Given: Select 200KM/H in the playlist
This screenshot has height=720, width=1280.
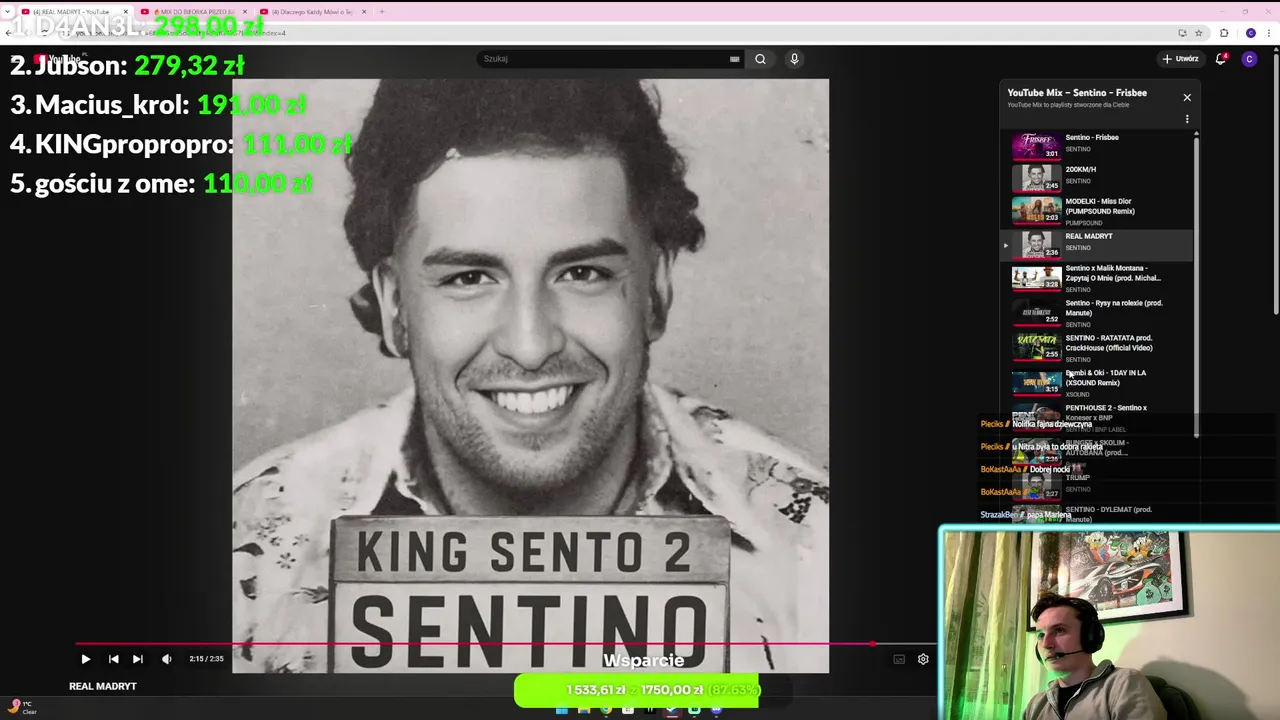Looking at the screenshot, I should (x=1097, y=177).
